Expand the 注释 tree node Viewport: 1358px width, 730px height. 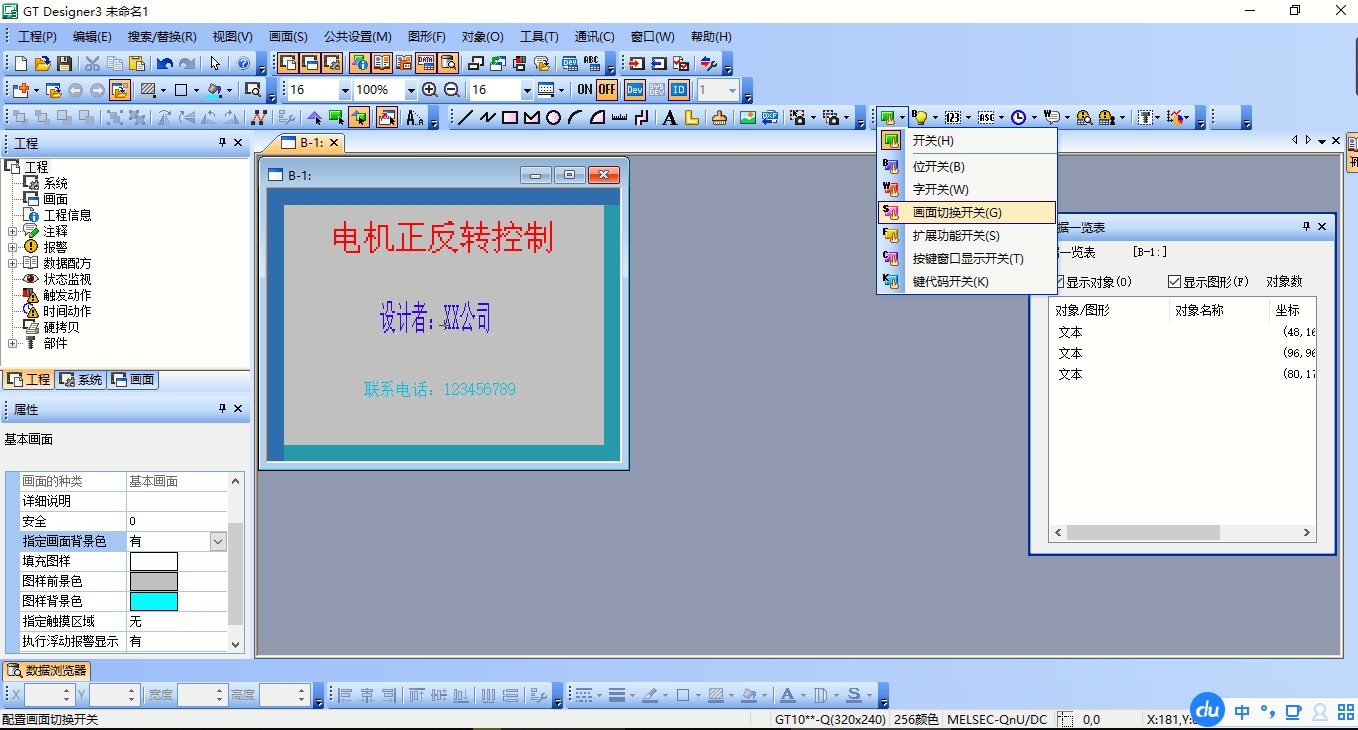12,231
